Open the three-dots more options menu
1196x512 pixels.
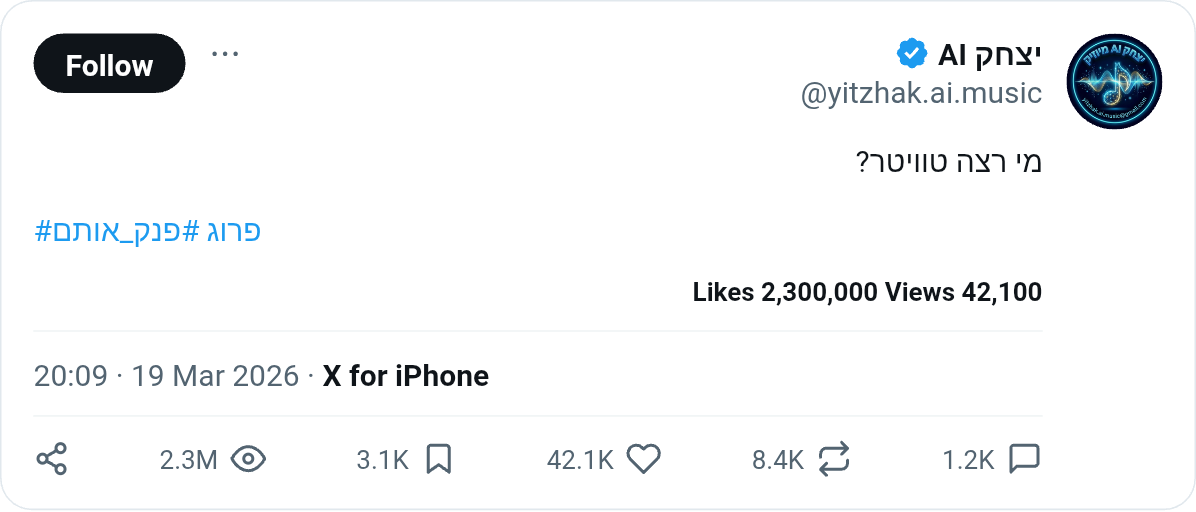225,54
